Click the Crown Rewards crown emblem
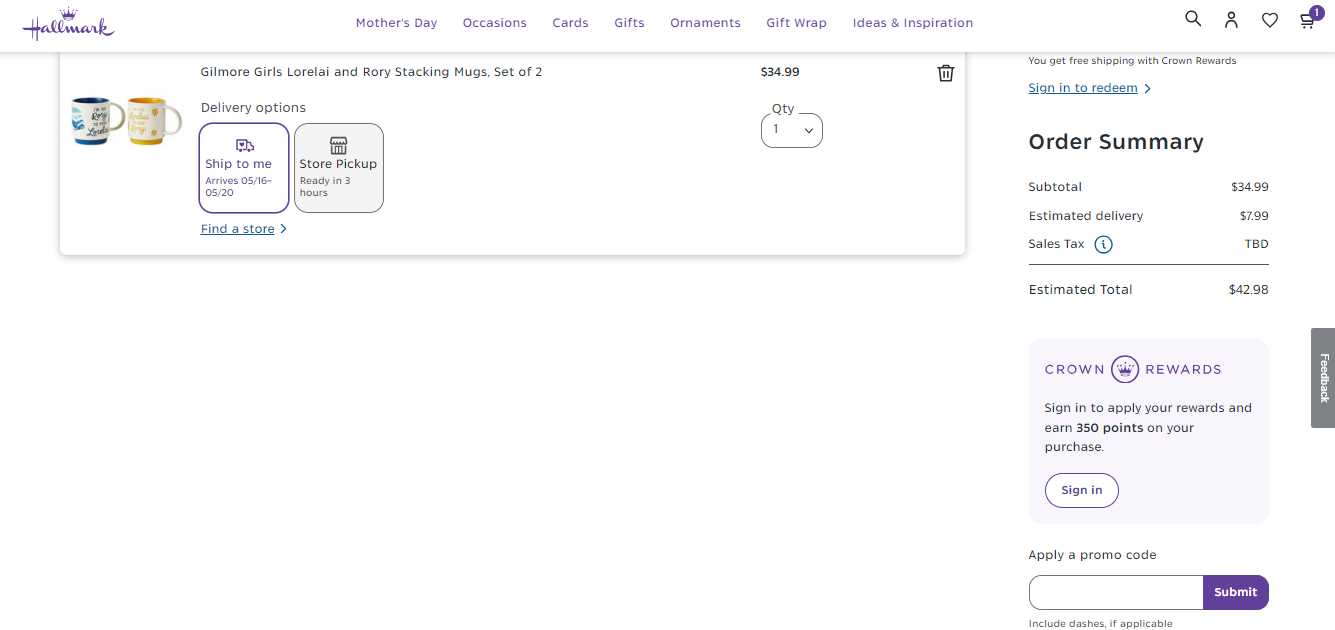 click(x=1125, y=369)
